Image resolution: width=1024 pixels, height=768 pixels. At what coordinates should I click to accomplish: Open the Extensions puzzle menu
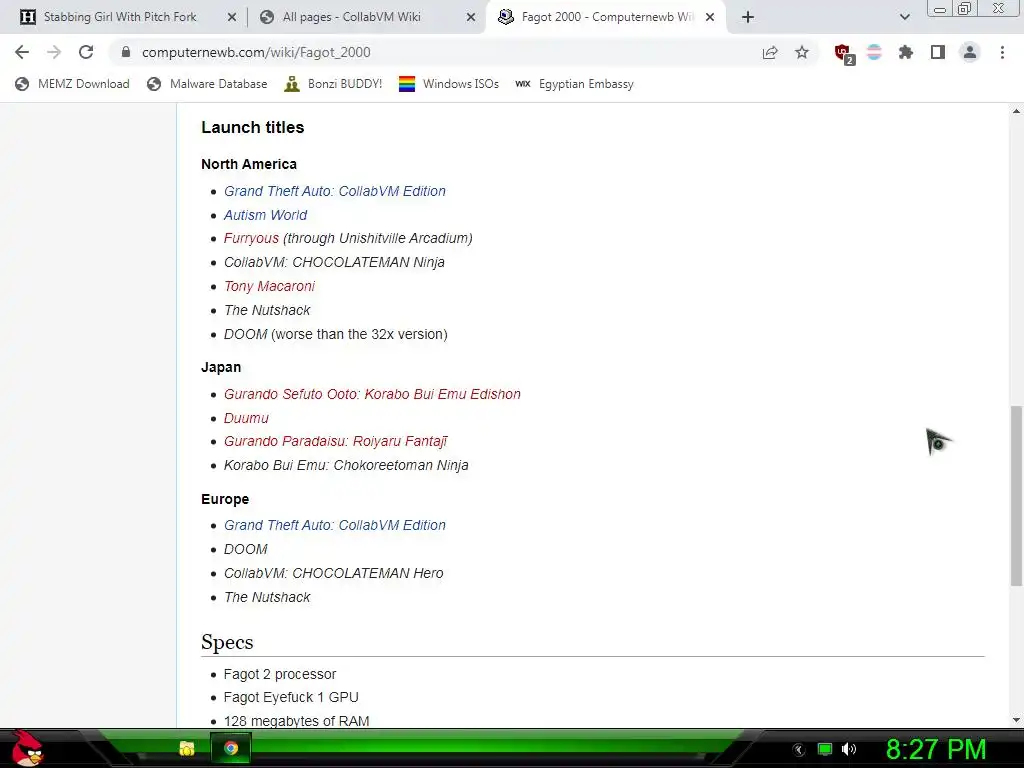pos(906,52)
